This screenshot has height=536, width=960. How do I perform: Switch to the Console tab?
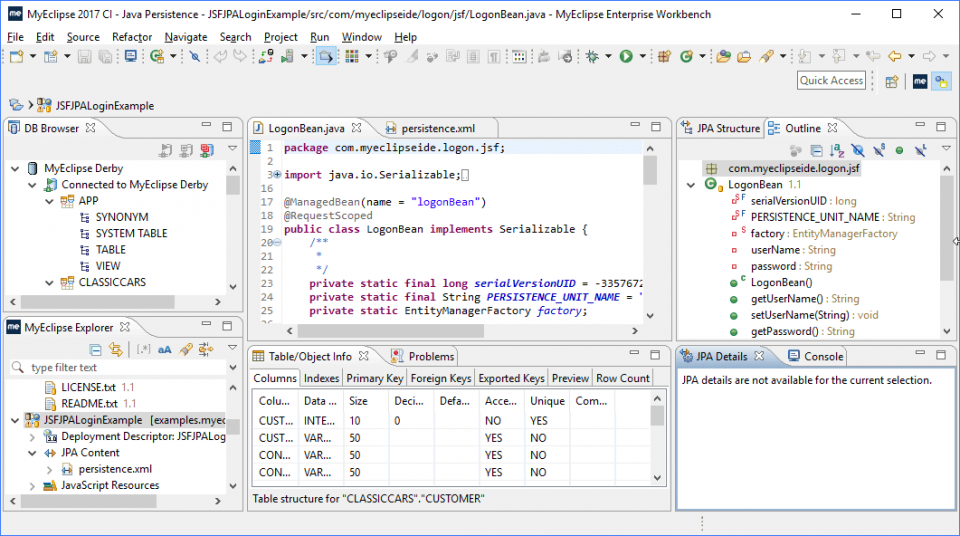tap(815, 357)
